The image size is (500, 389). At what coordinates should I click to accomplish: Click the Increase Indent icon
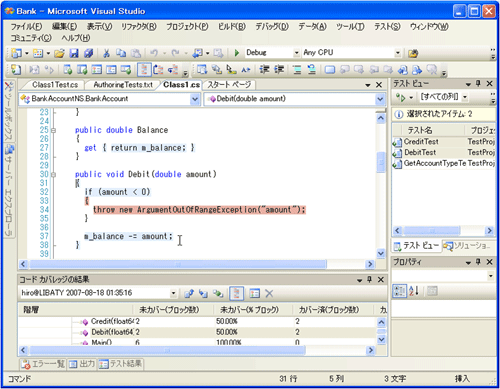(x=279, y=70)
